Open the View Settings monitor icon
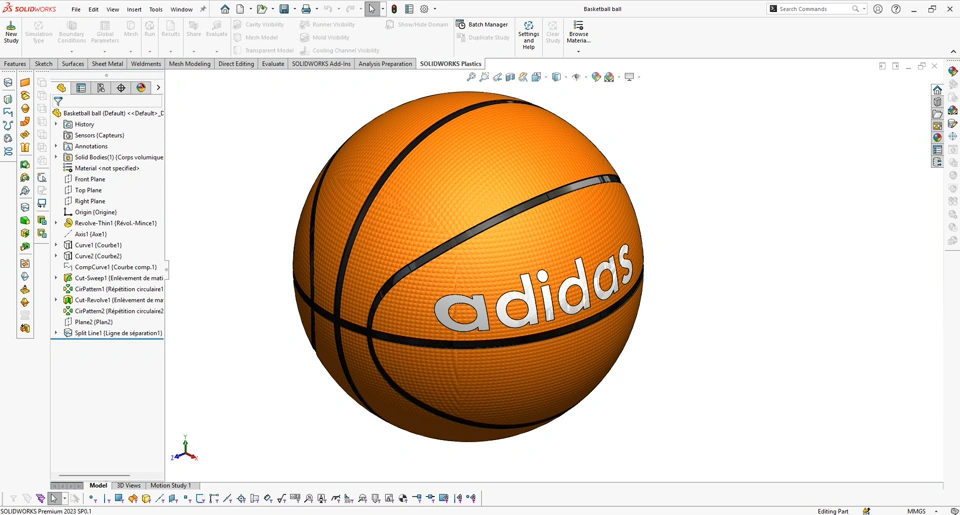This screenshot has width=960, height=515. 629,77
